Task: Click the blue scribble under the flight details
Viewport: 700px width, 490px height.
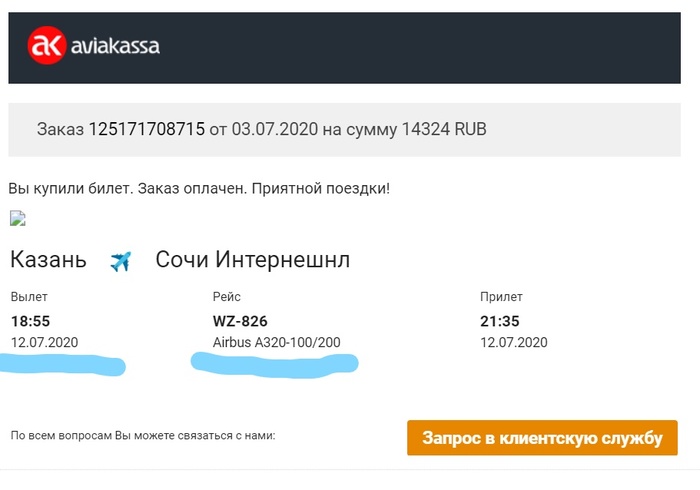Action: point(275,361)
